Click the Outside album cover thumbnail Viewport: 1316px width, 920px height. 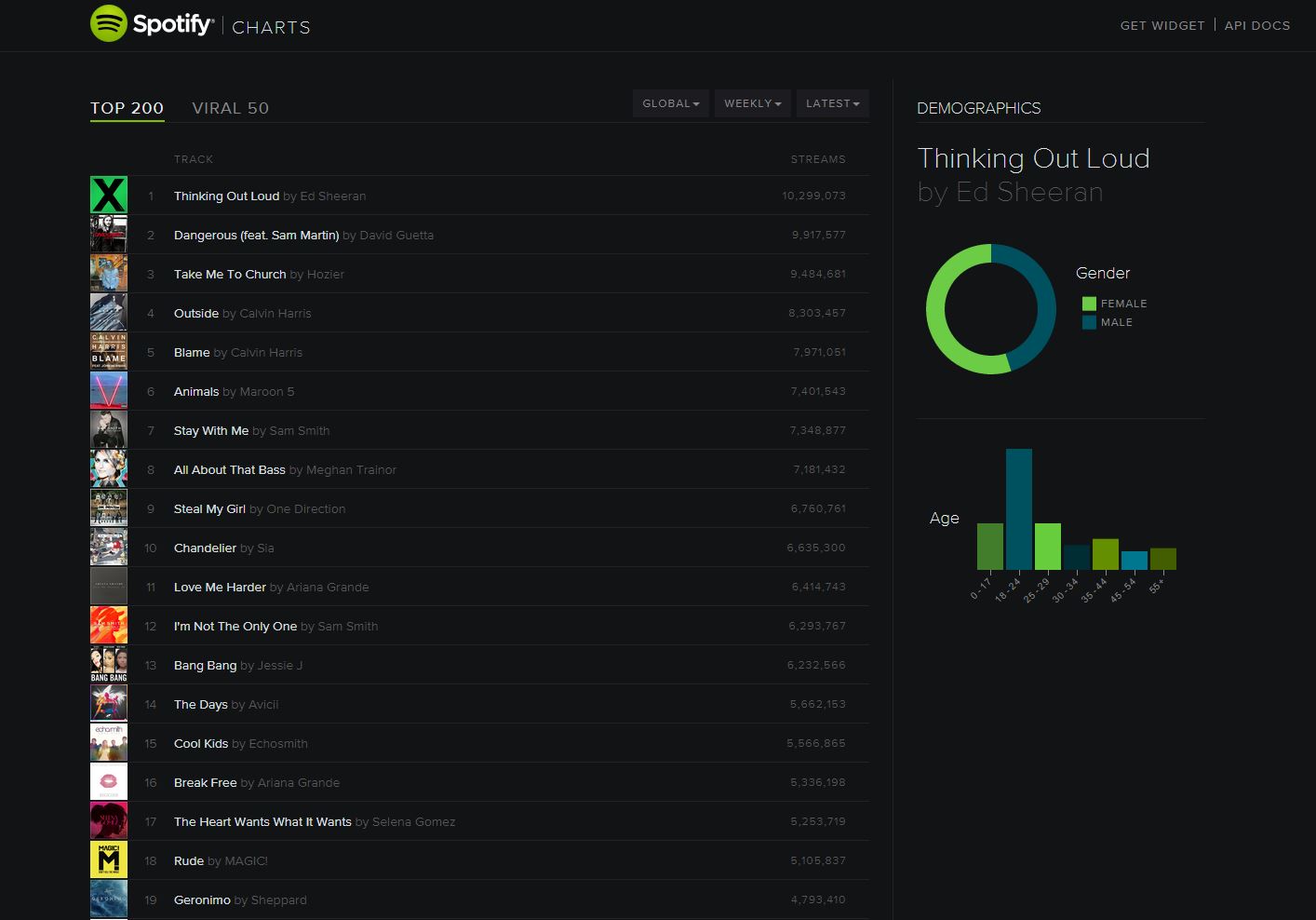tap(109, 313)
